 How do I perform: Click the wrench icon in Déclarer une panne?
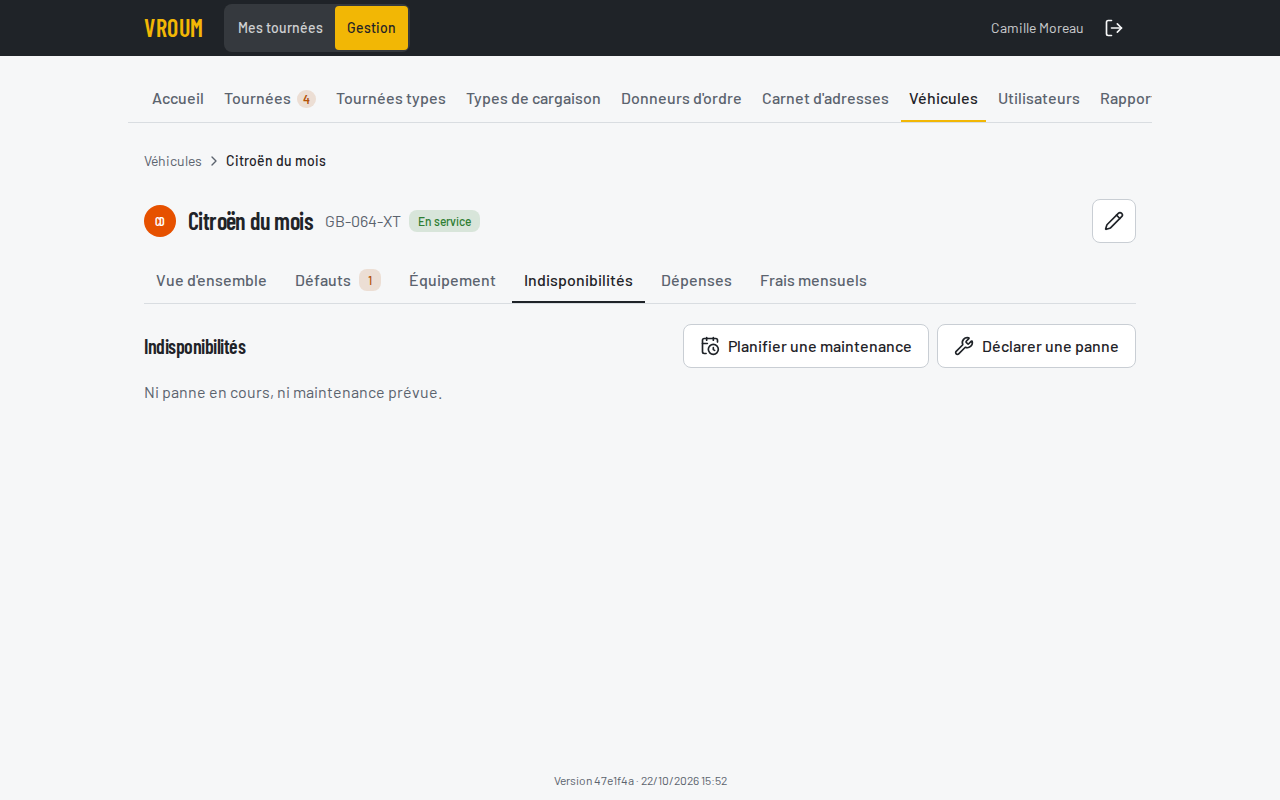coord(964,346)
